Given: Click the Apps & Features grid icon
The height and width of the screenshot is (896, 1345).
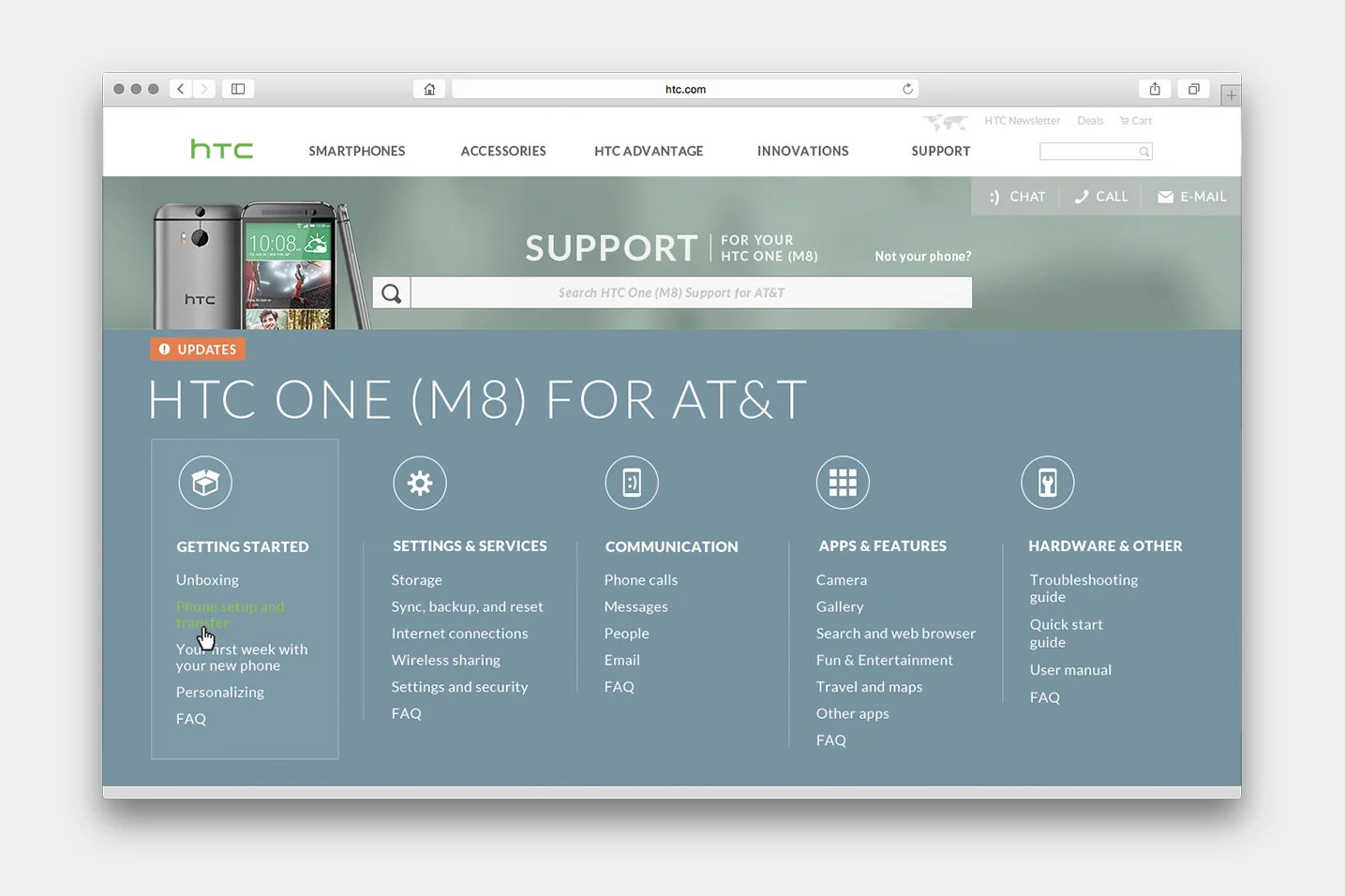Looking at the screenshot, I should tap(843, 483).
